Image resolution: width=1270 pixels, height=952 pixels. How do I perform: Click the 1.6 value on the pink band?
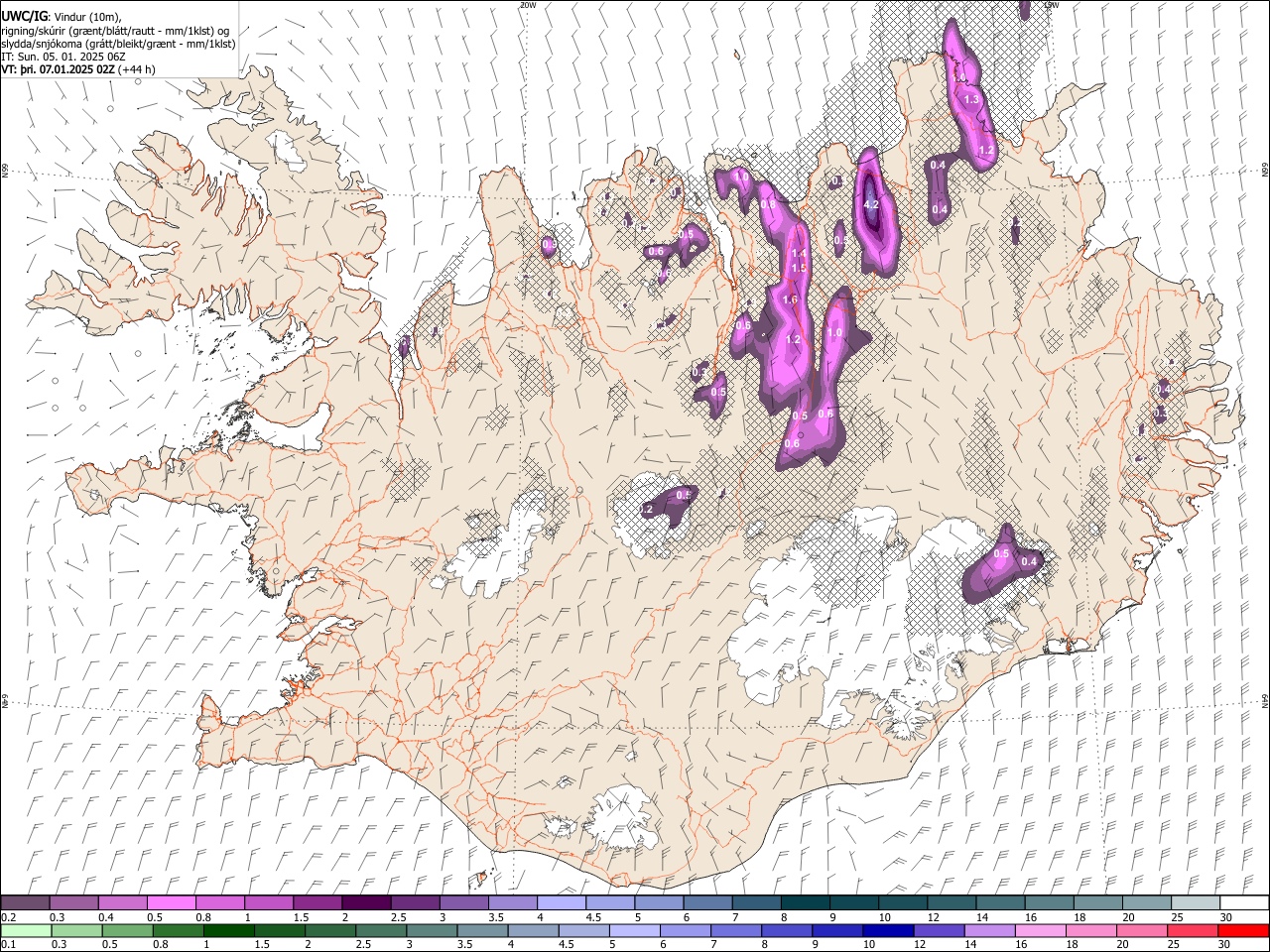coord(790,299)
